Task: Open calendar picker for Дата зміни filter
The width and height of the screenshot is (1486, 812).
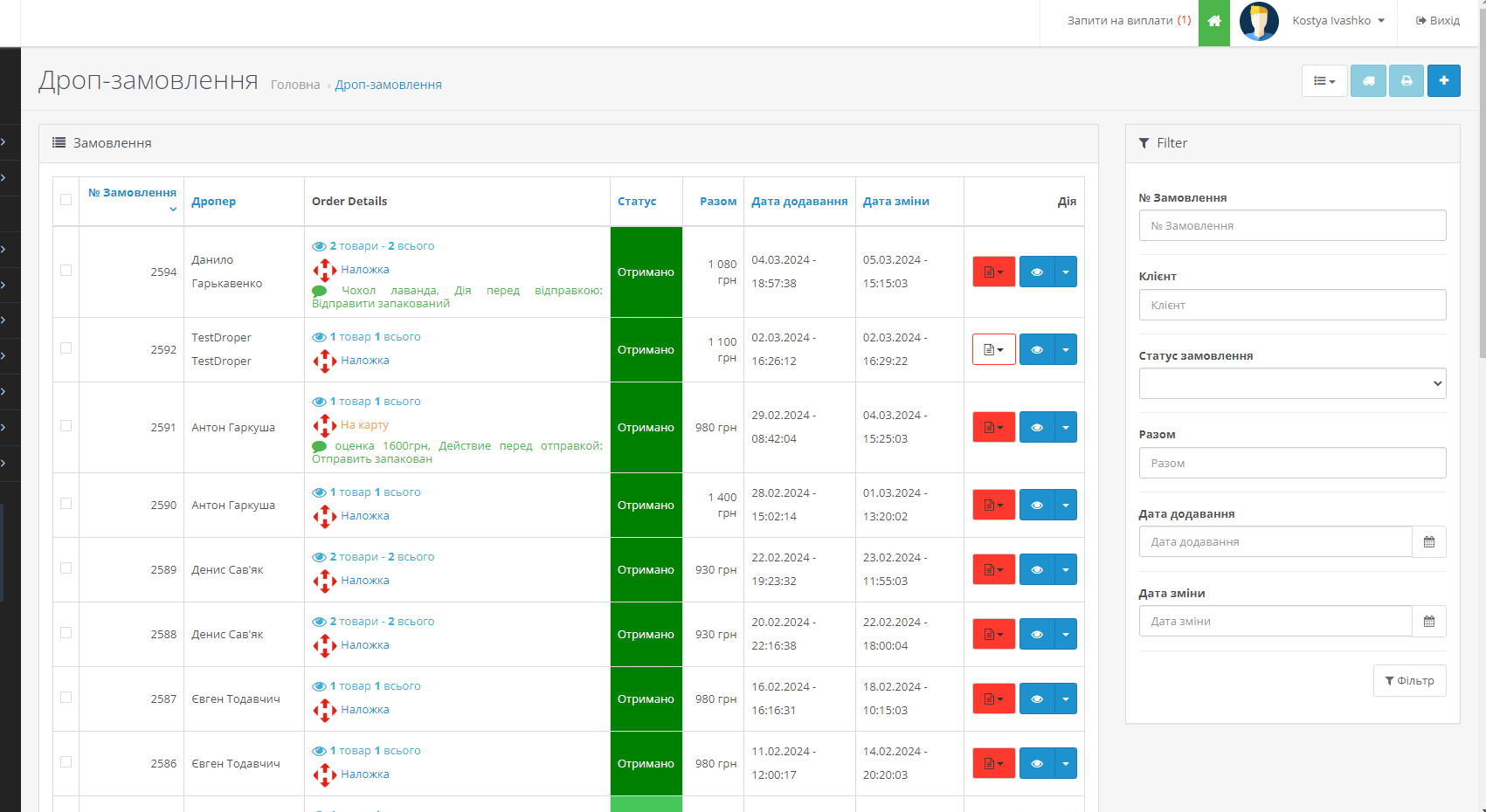Action: (x=1429, y=622)
